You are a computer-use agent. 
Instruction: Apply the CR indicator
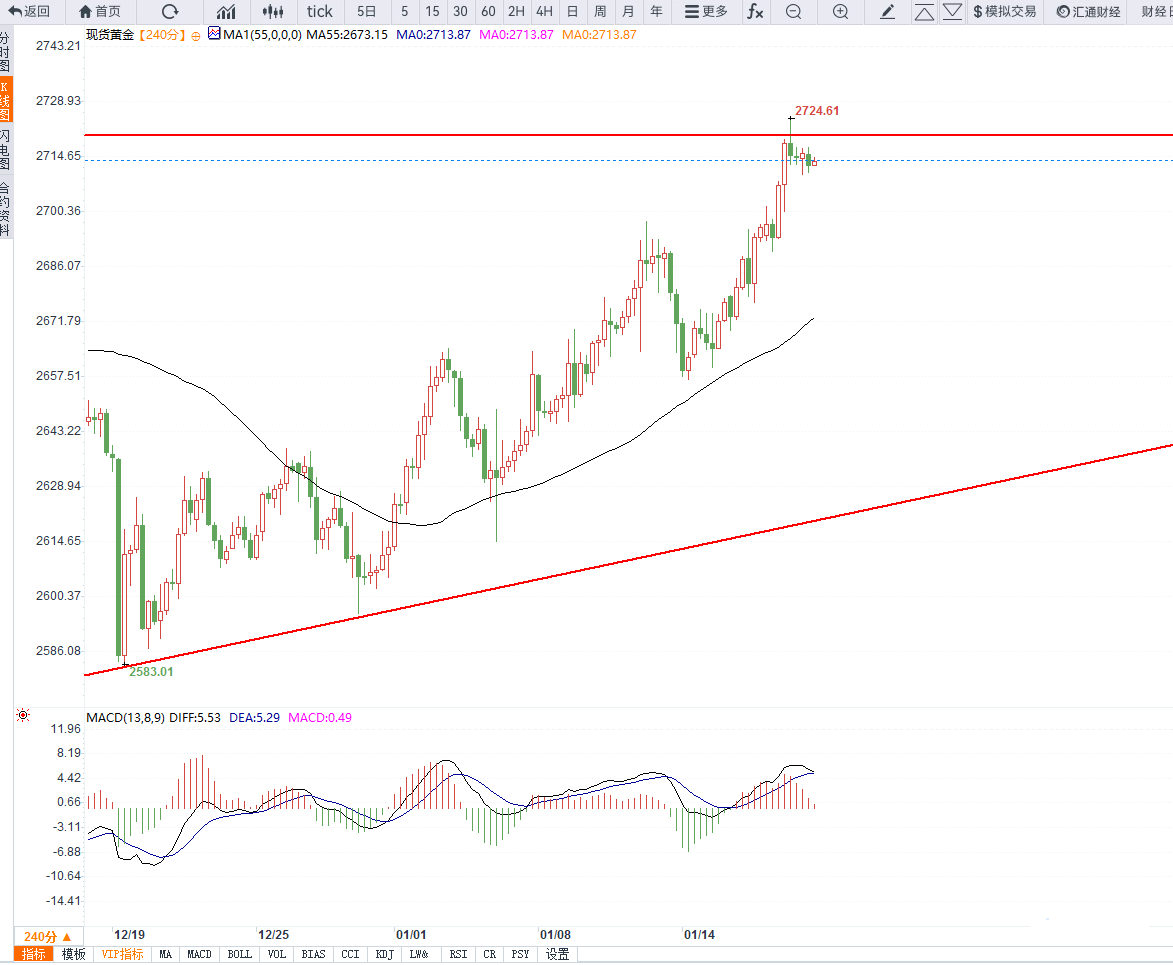(x=489, y=954)
